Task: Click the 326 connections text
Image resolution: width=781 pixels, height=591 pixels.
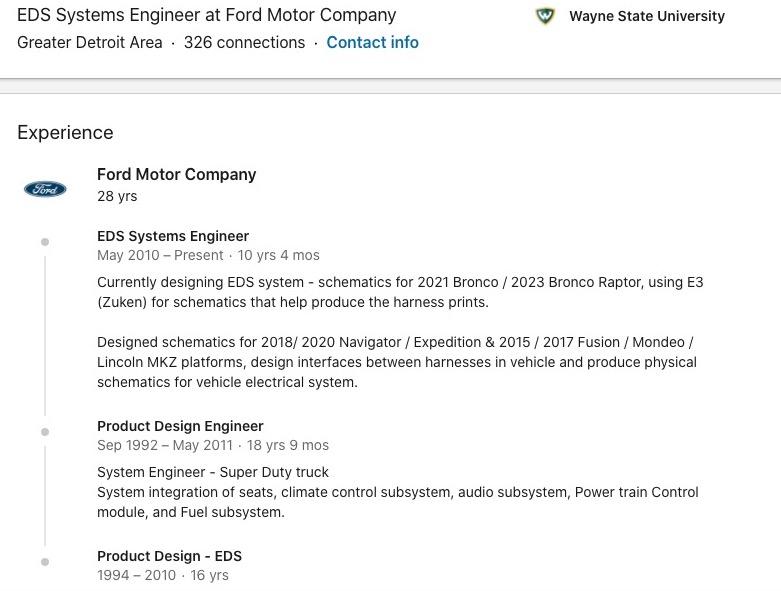Action: coord(244,42)
